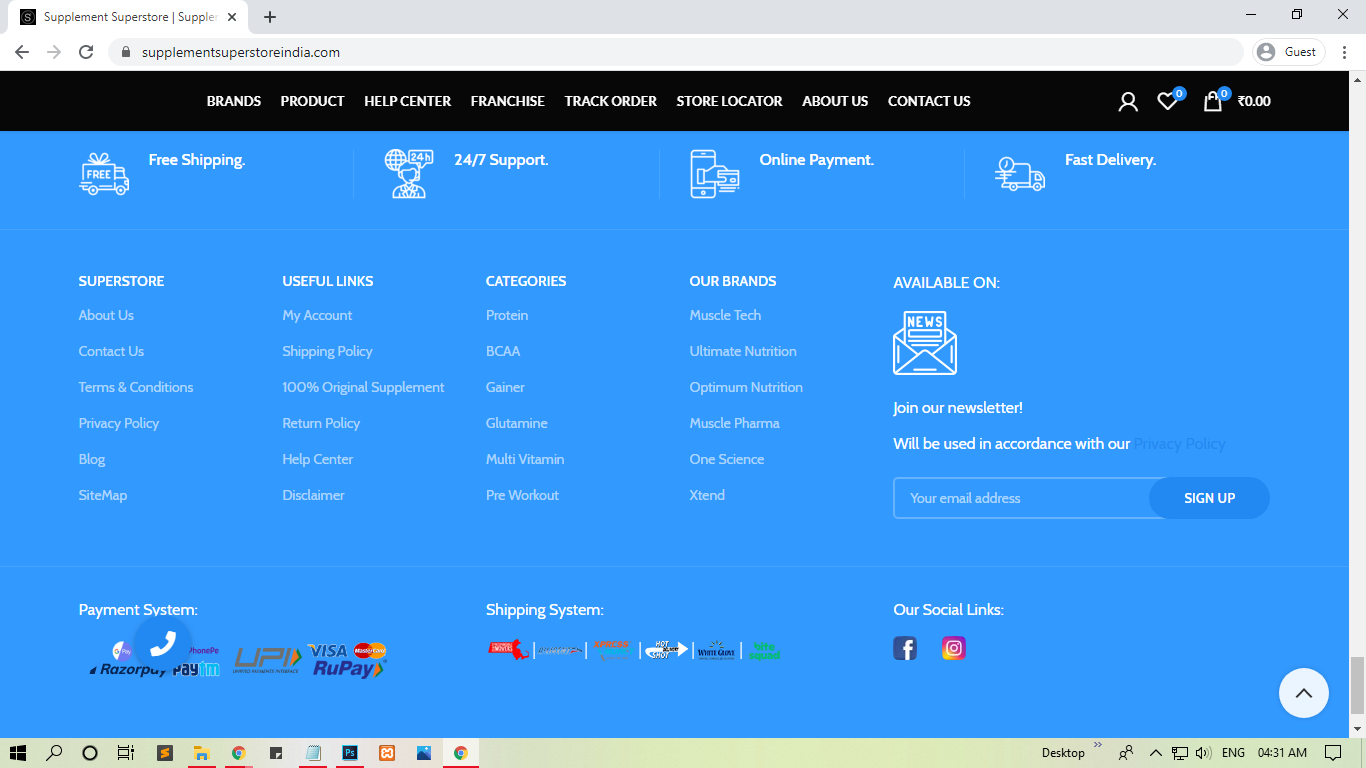This screenshot has height=768, width=1366.
Task: Open the shopping cart icon
Action: [x=1212, y=101]
